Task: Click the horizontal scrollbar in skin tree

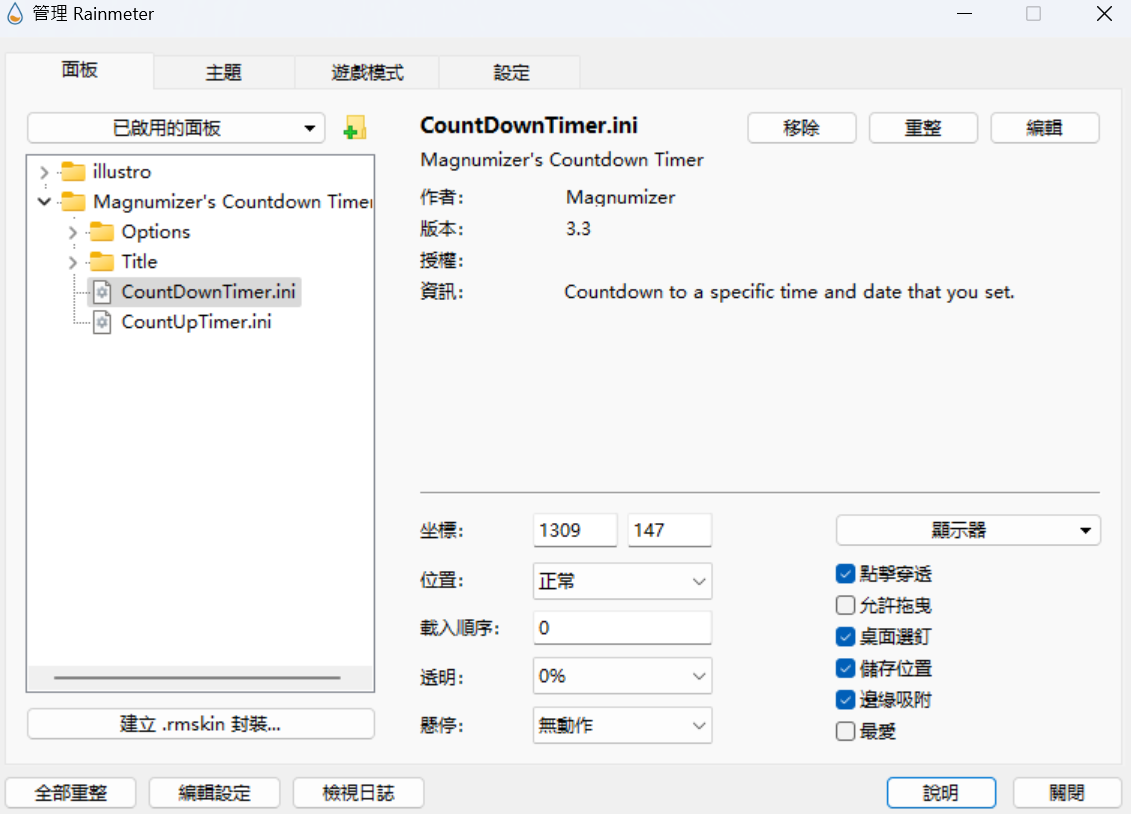Action: click(x=197, y=678)
